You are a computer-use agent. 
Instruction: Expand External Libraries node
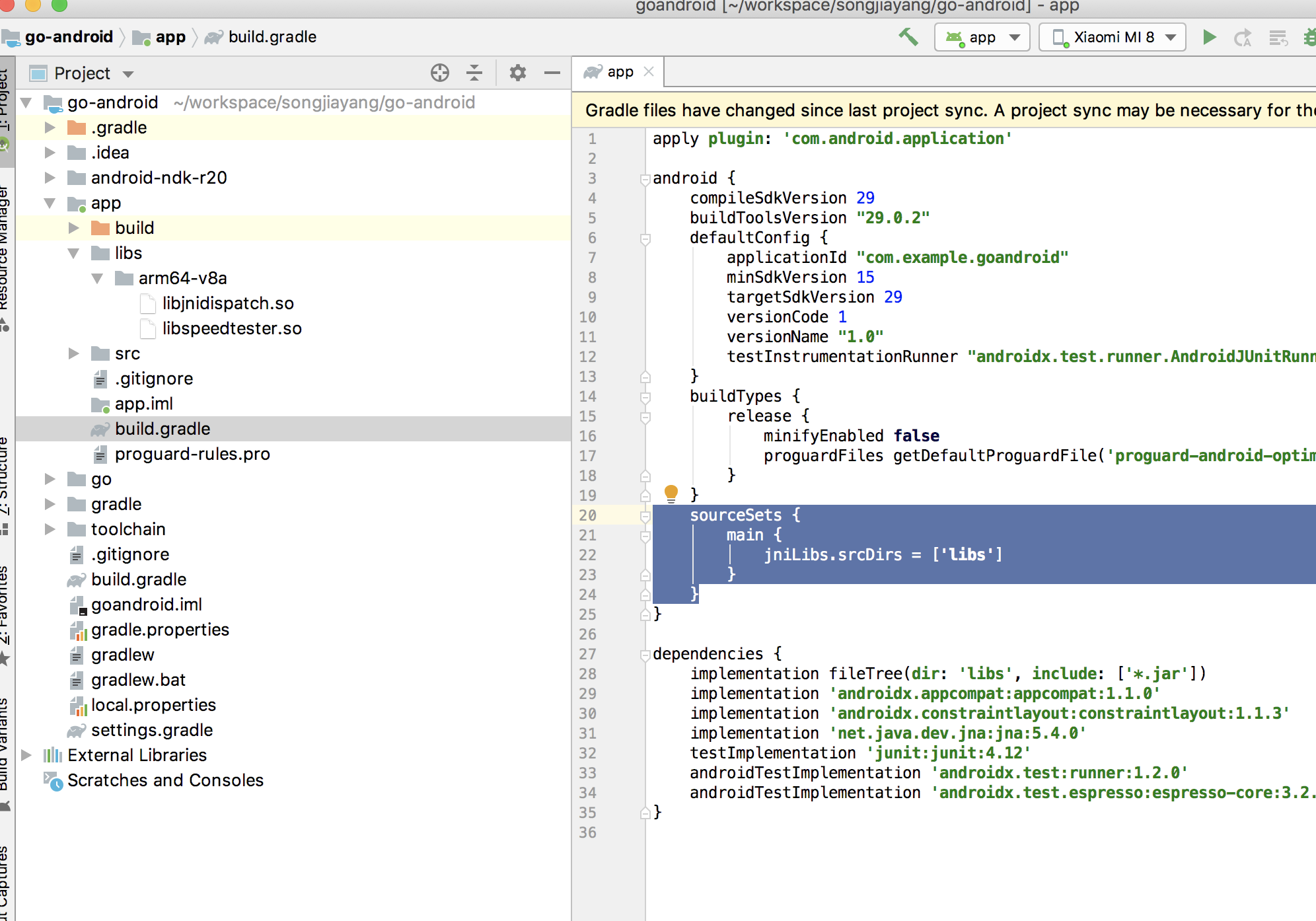click(26, 755)
